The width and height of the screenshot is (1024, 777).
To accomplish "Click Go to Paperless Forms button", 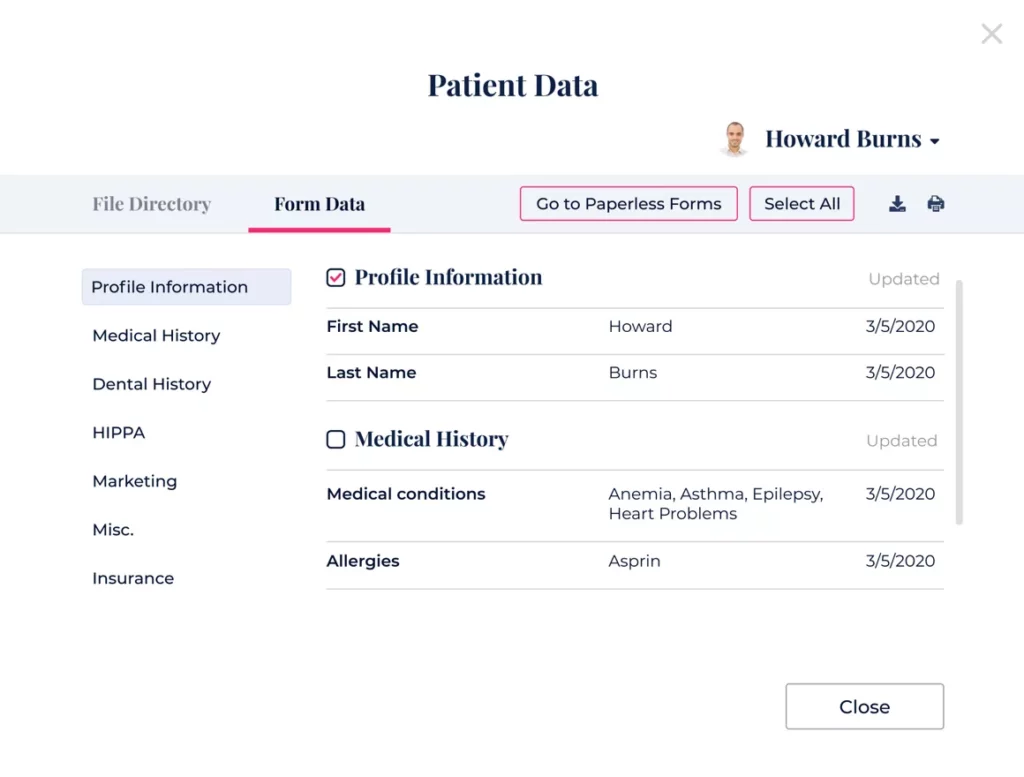I will click(x=628, y=204).
